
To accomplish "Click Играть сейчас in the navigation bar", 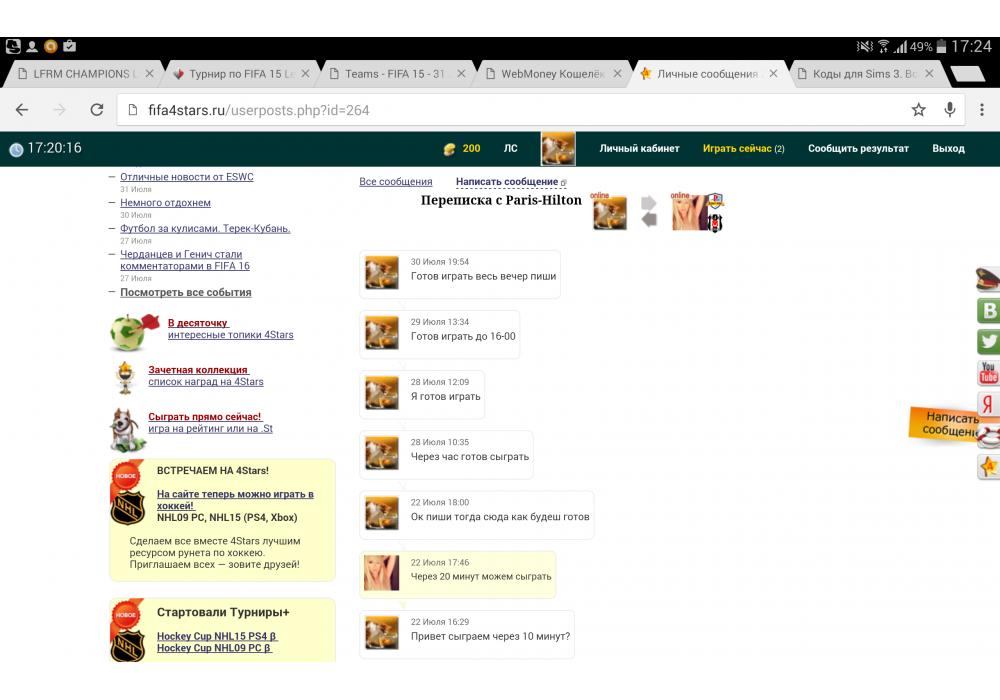I will point(737,149).
